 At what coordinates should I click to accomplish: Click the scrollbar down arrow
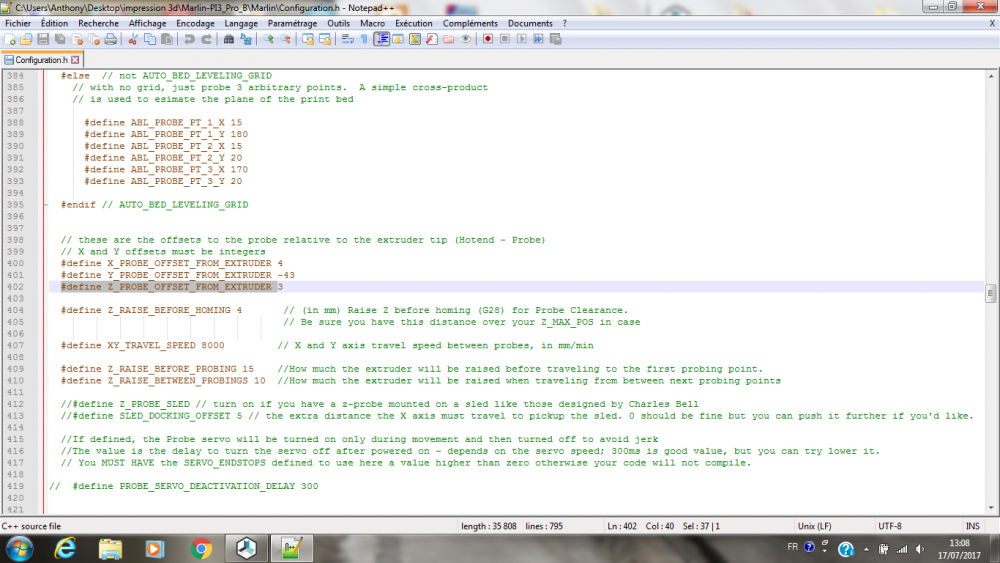990,508
